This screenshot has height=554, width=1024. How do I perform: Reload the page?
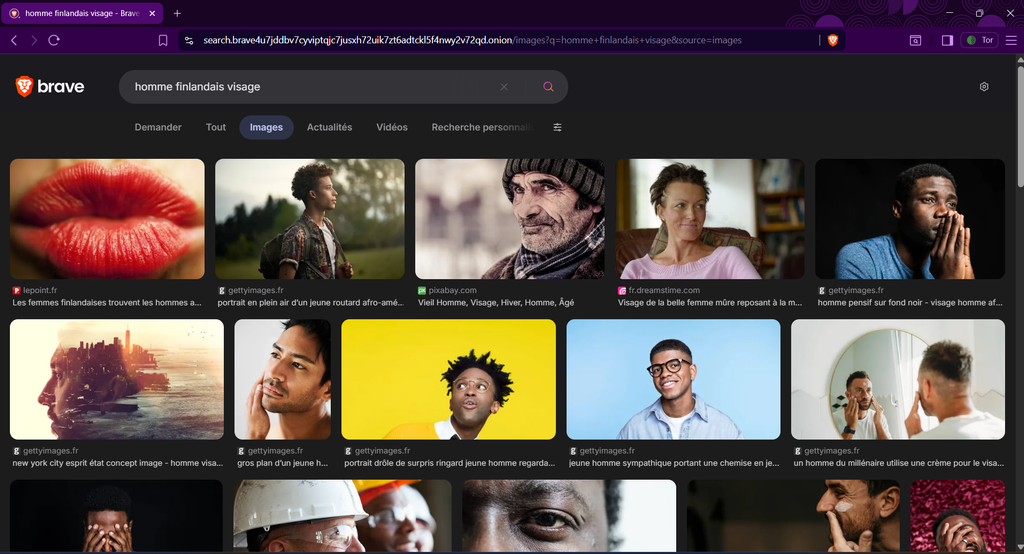(54, 40)
